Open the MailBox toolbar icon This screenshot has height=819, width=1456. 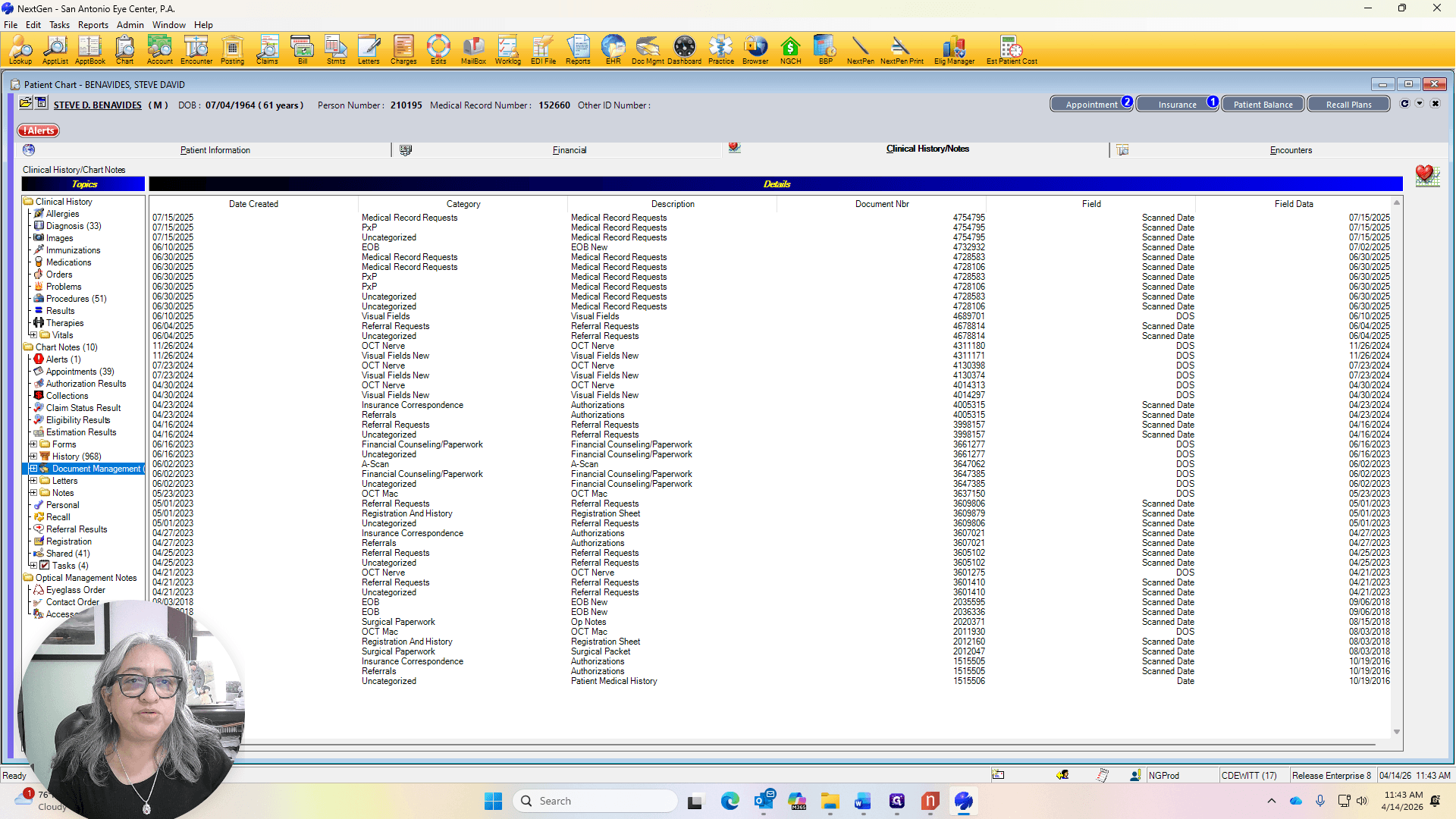[x=473, y=49]
